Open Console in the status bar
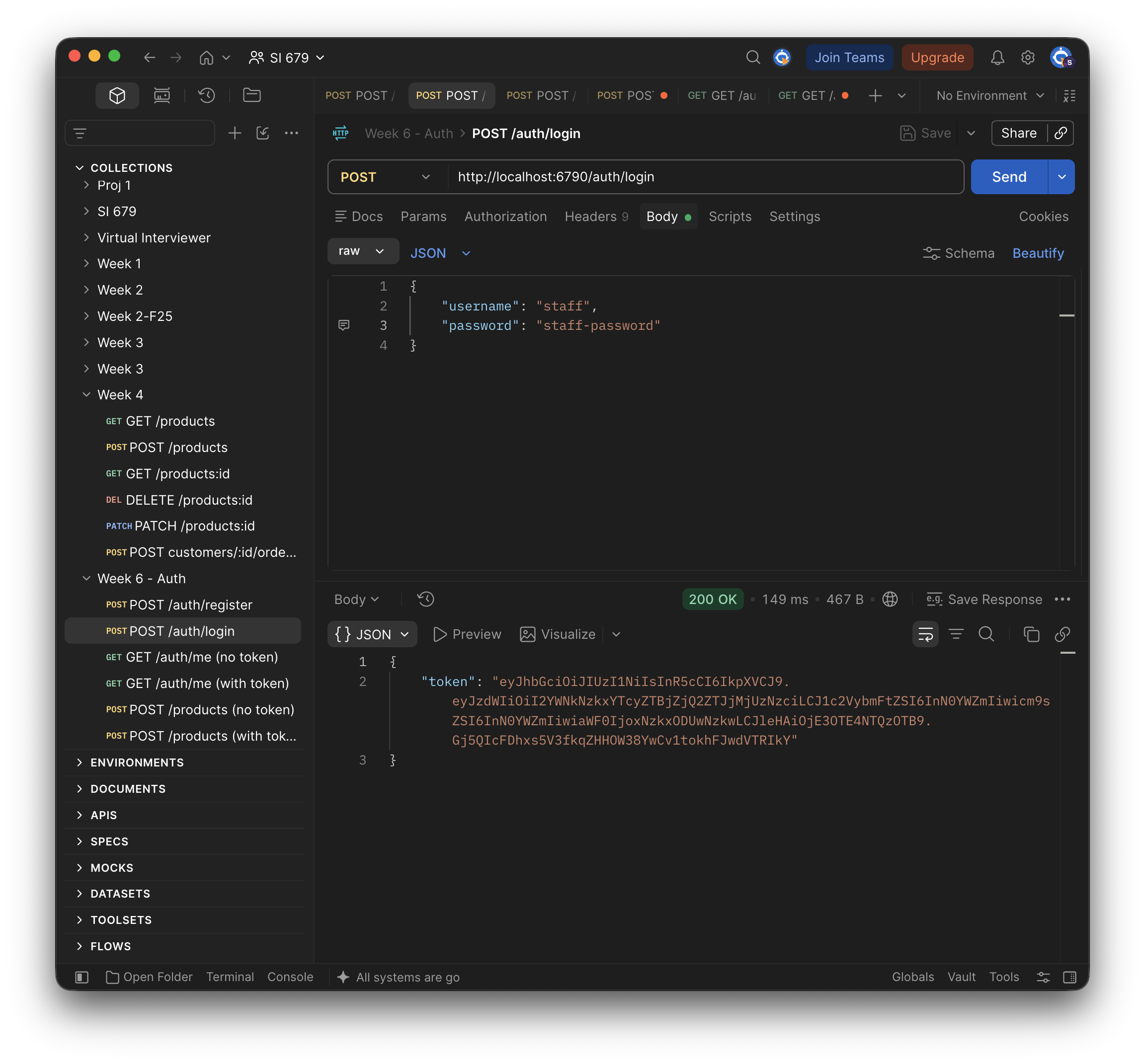This screenshot has height=1064, width=1145. [290, 977]
